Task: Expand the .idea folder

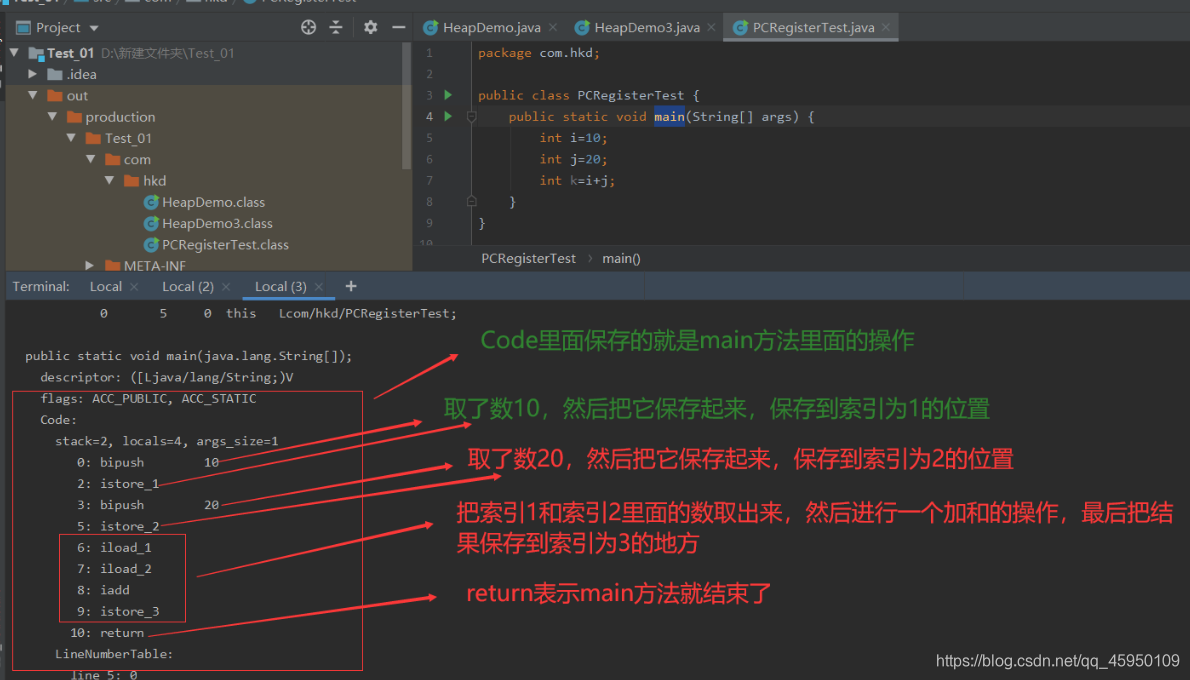Action: coord(33,74)
